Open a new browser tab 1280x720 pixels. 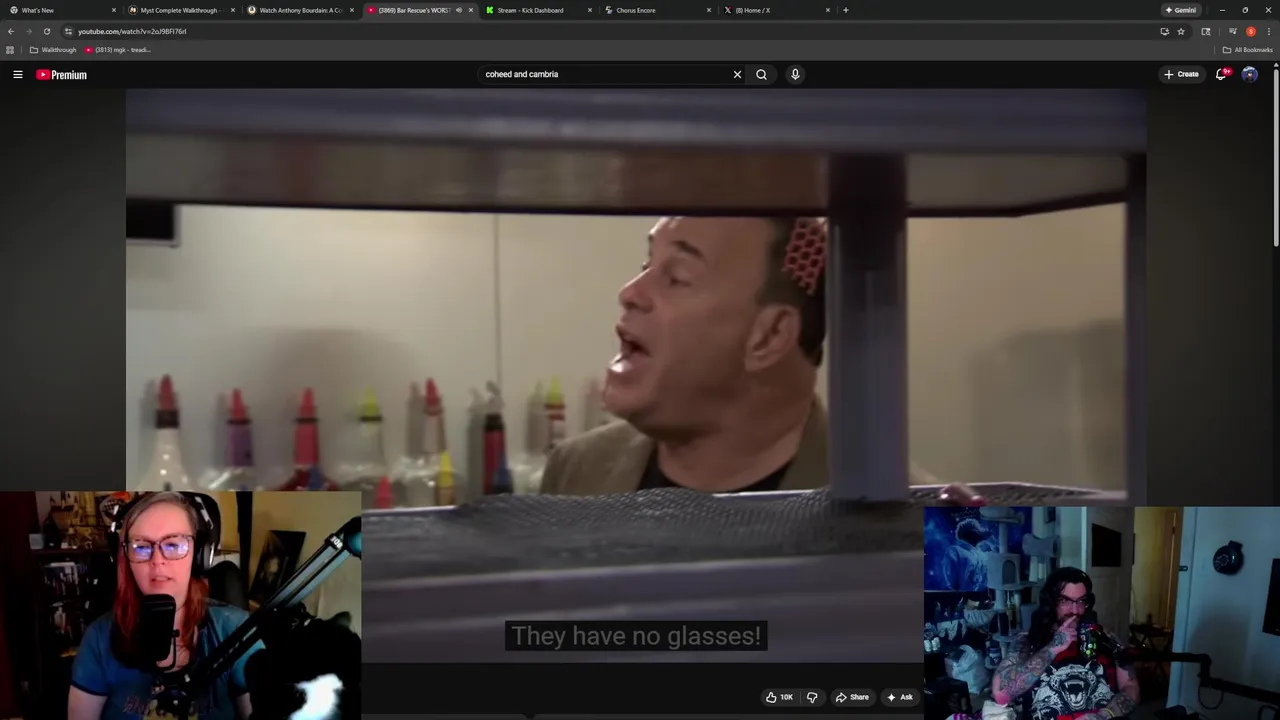845,10
